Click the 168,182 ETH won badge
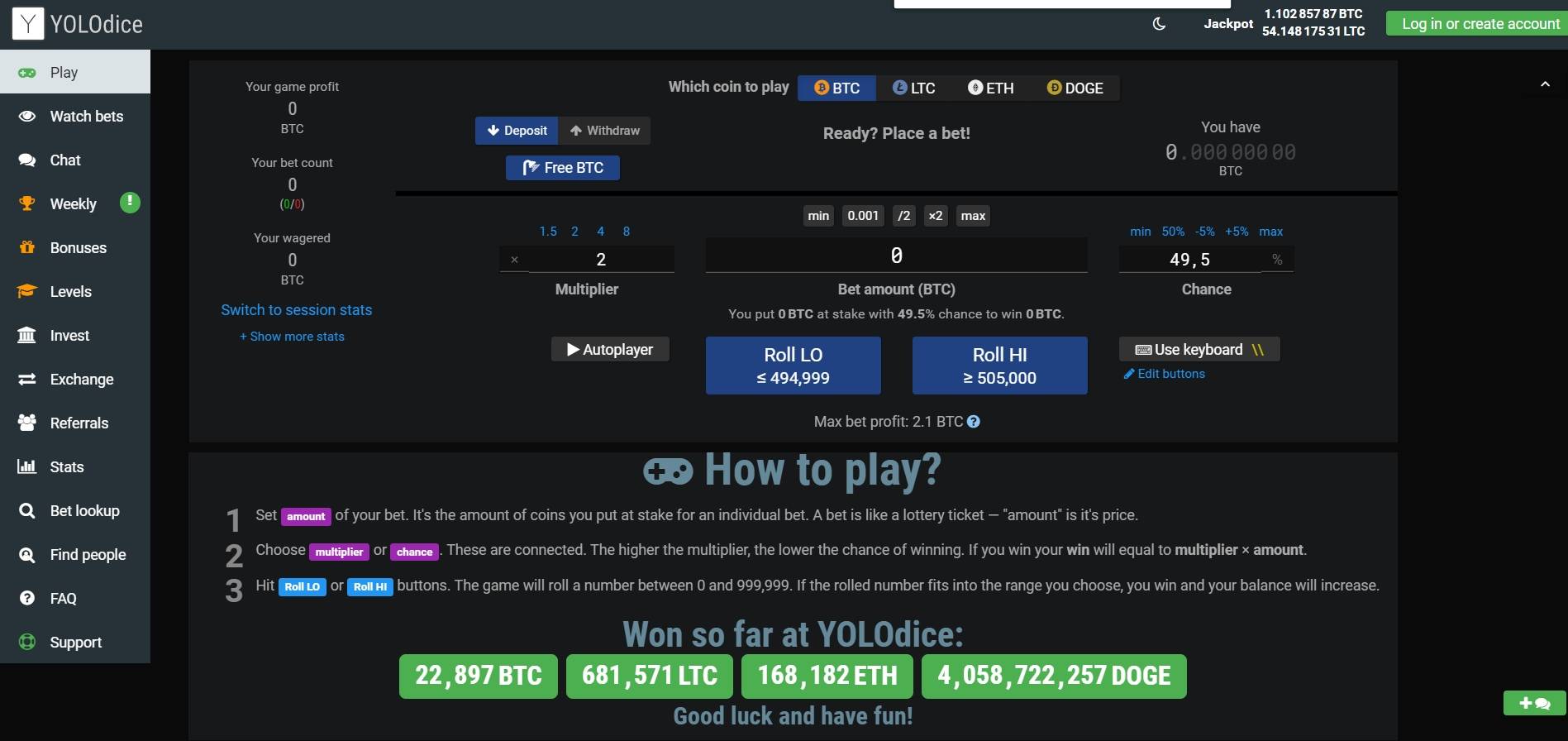The image size is (1568, 741). (827, 676)
